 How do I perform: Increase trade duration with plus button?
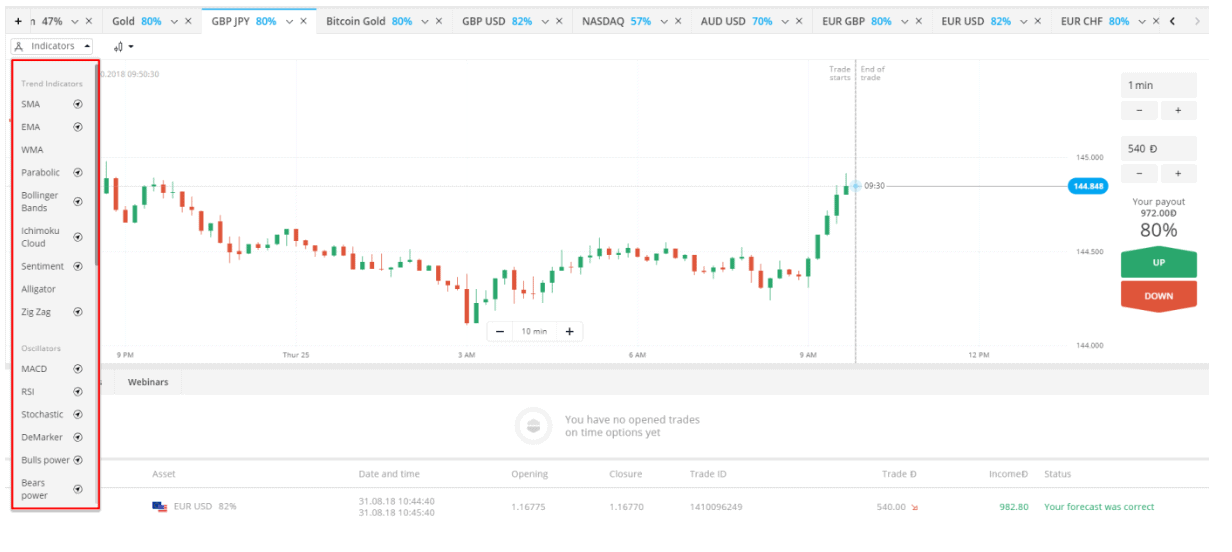(x=1178, y=111)
